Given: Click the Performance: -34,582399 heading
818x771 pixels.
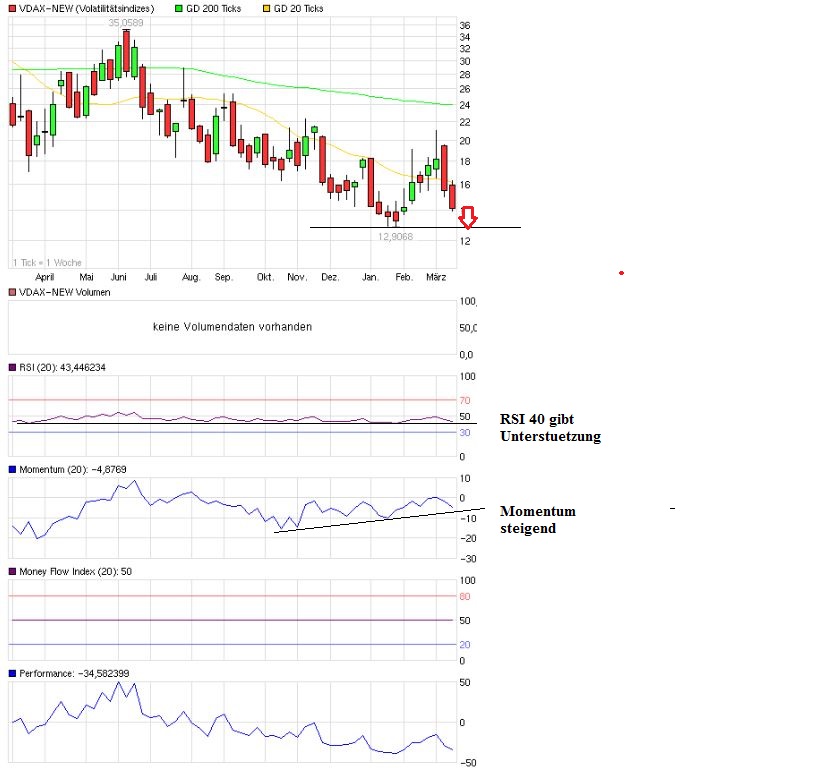Looking at the screenshot, I should coord(74,673).
